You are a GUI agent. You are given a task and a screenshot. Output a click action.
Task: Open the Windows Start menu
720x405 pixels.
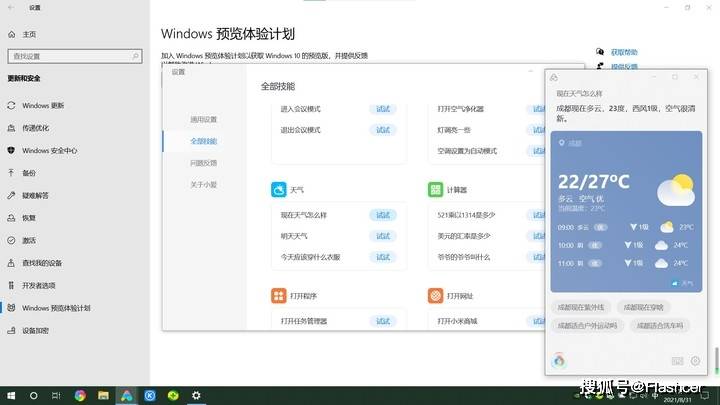[x=11, y=395]
